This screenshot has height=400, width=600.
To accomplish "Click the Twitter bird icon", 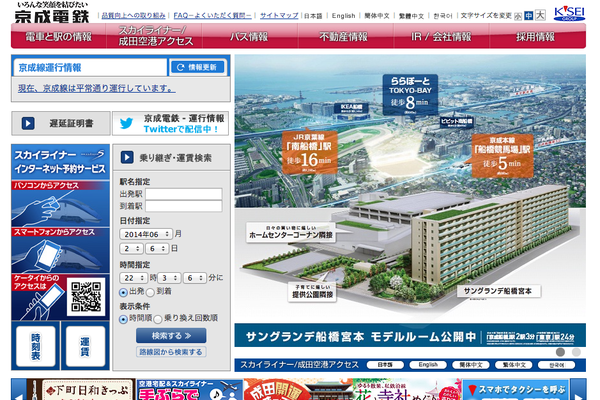I will pyautogui.click(x=127, y=123).
